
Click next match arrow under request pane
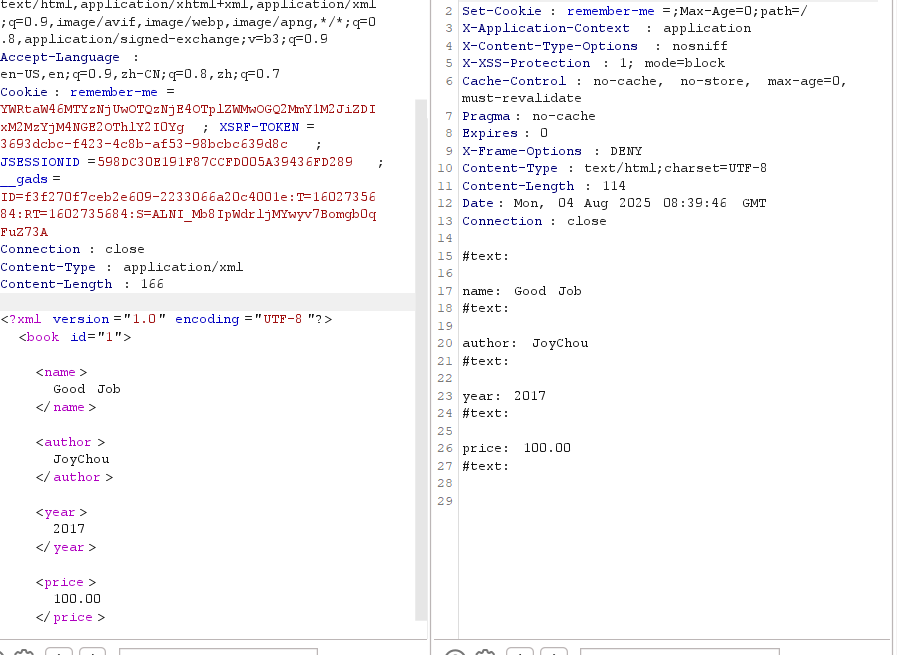pos(92,652)
